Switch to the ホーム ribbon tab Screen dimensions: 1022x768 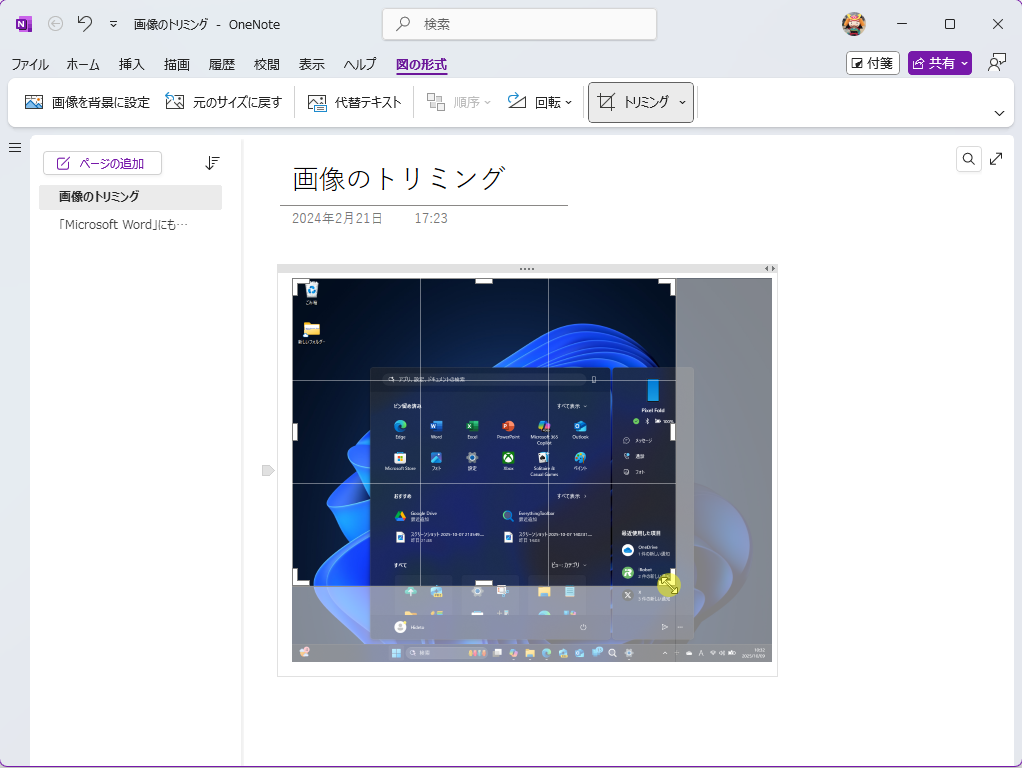tap(82, 64)
